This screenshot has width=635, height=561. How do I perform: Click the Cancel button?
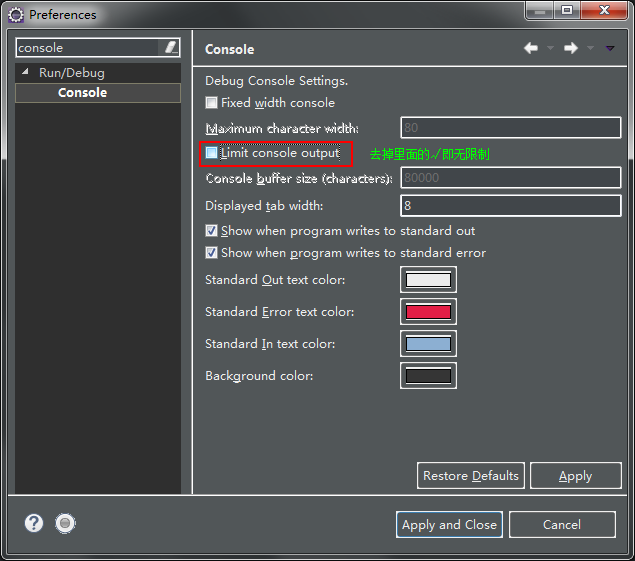pyautogui.click(x=562, y=525)
